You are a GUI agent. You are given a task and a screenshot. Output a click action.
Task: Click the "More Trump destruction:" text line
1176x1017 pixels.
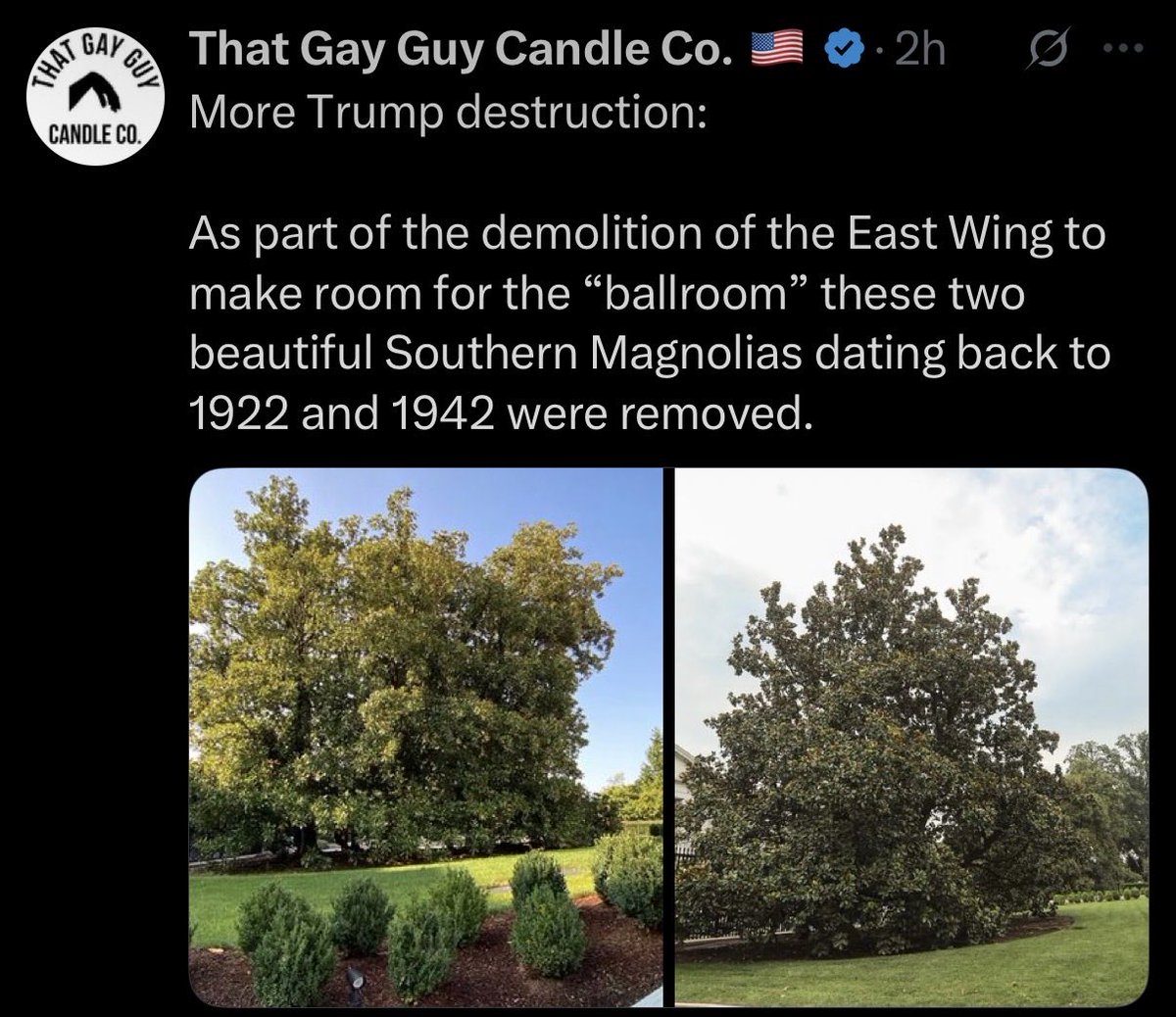[447, 117]
